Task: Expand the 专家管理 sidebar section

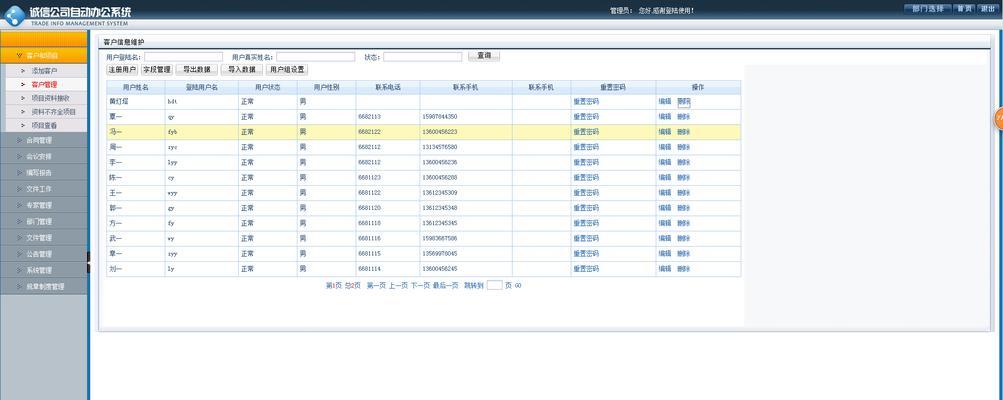Action: point(43,205)
